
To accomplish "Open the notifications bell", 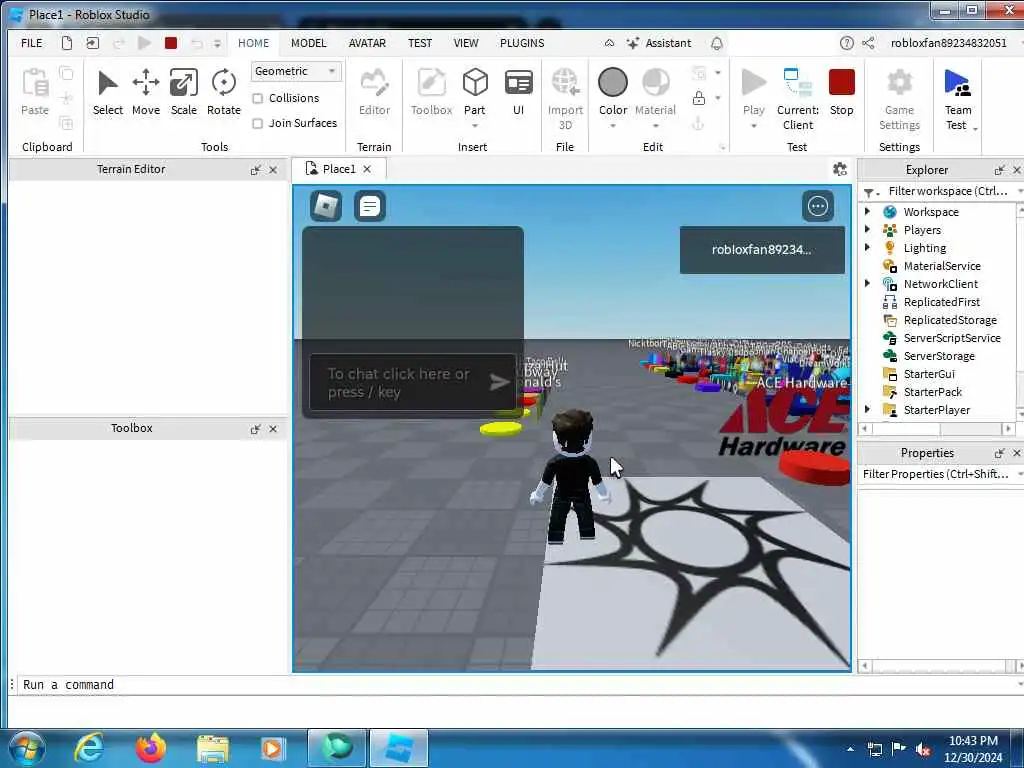I will (716, 43).
